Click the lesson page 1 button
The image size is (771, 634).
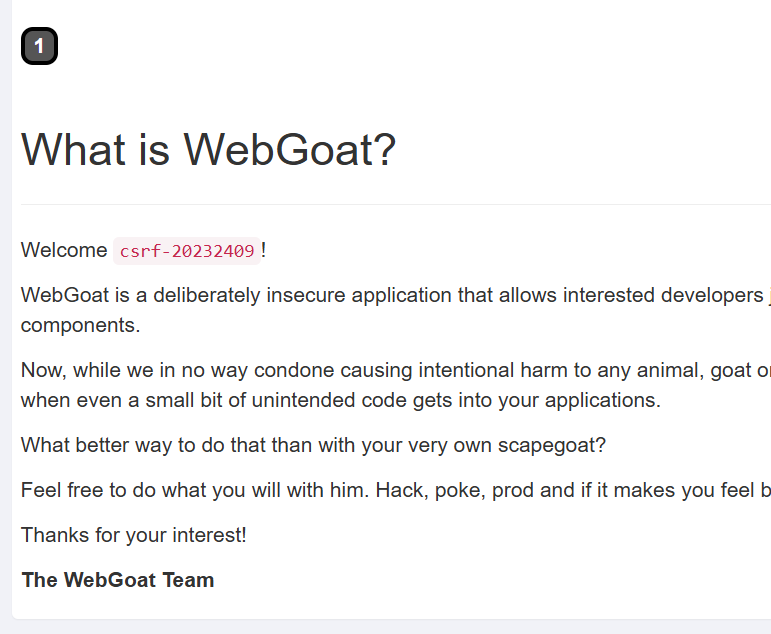39,46
